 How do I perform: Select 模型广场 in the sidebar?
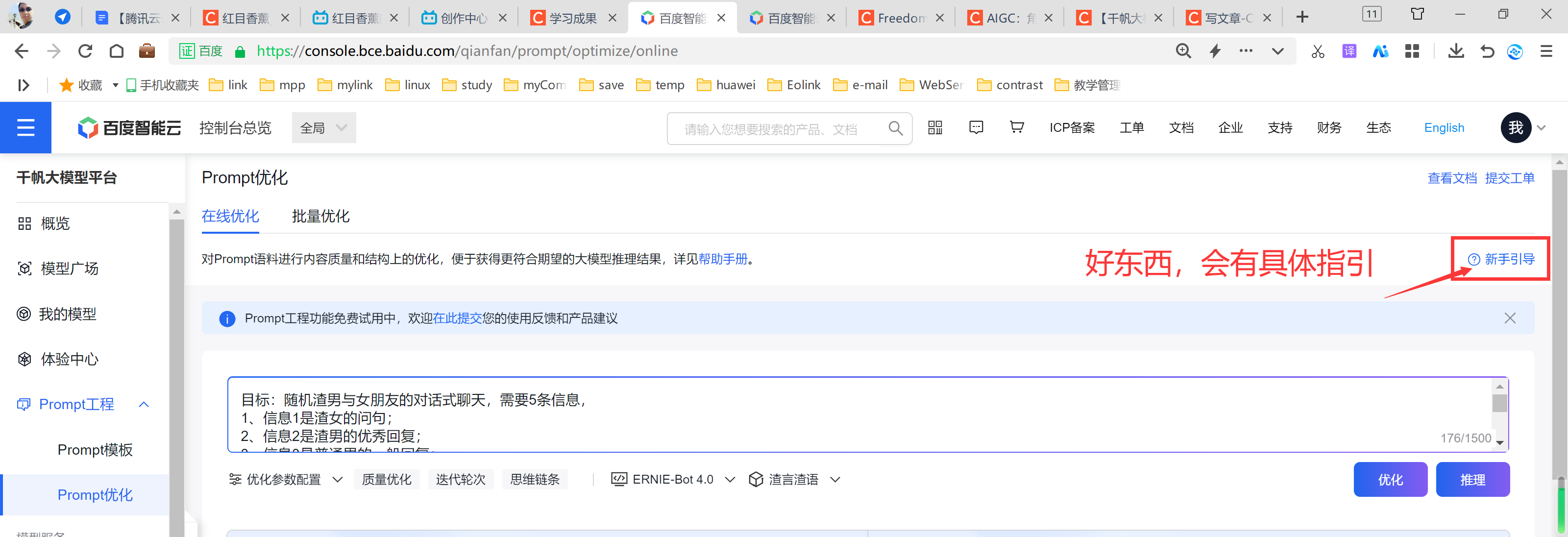69,268
